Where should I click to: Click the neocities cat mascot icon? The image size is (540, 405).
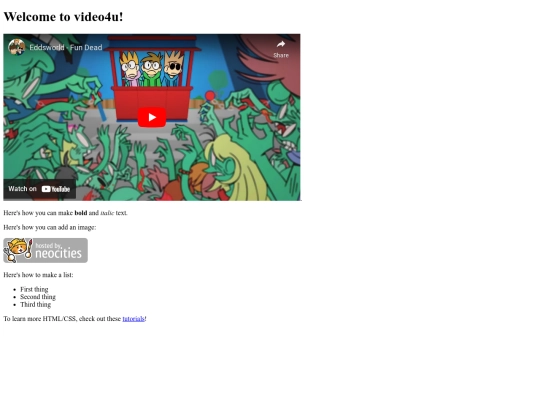coord(18,250)
